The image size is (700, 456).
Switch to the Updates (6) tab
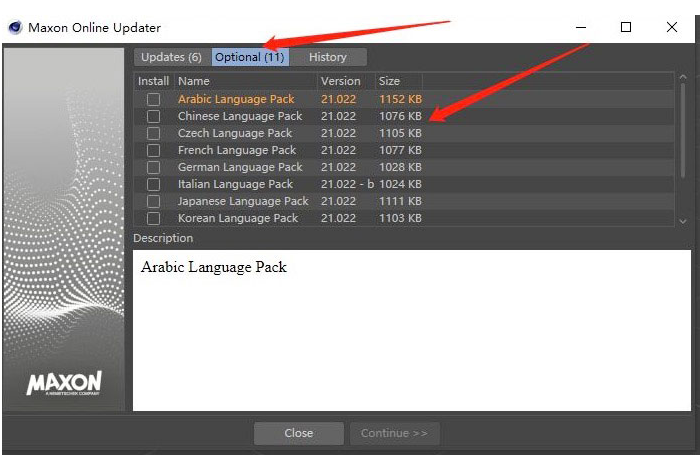tap(171, 57)
